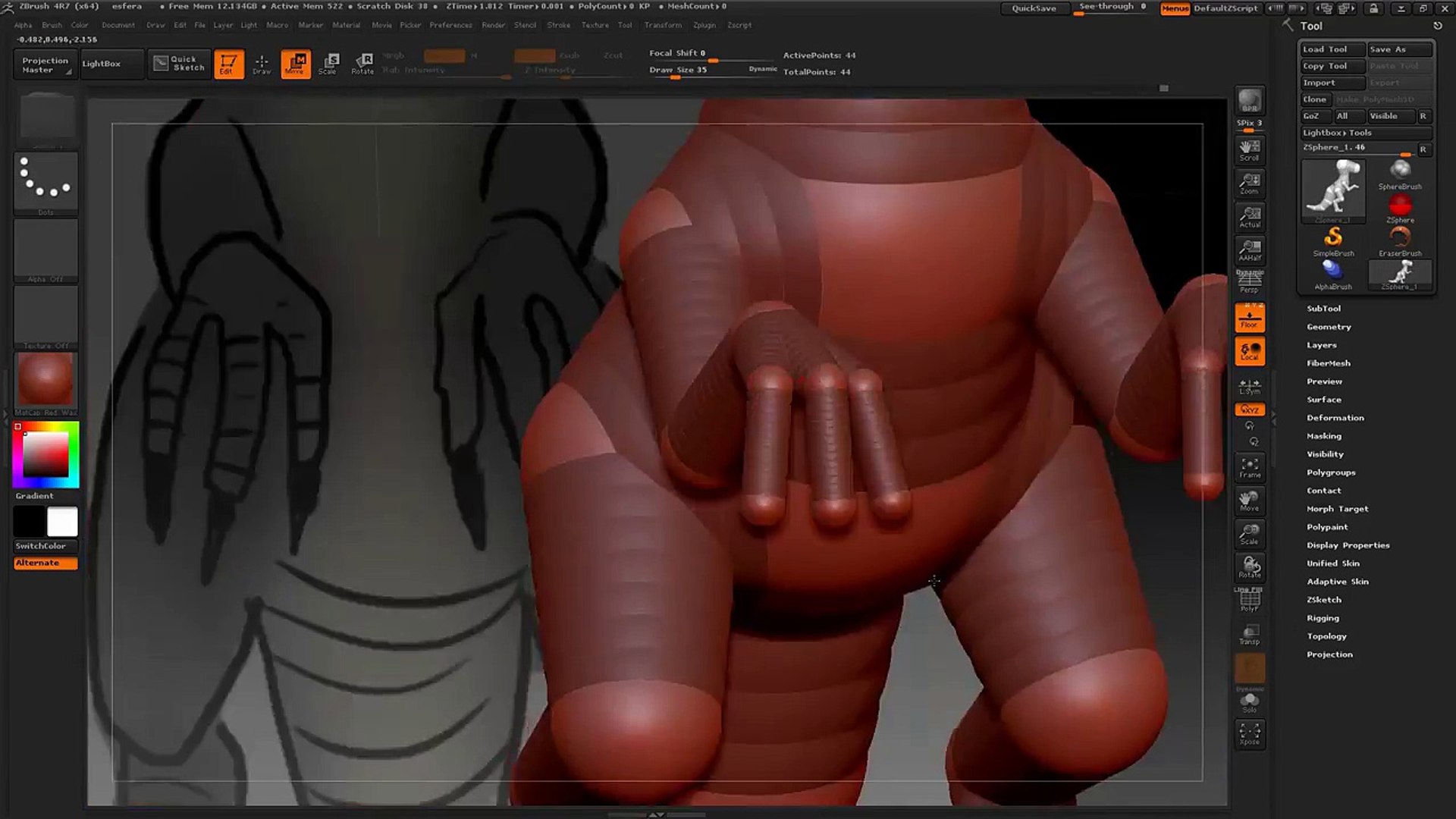This screenshot has height=819, width=1456.
Task: Open the Preferences menu
Action: (x=450, y=25)
